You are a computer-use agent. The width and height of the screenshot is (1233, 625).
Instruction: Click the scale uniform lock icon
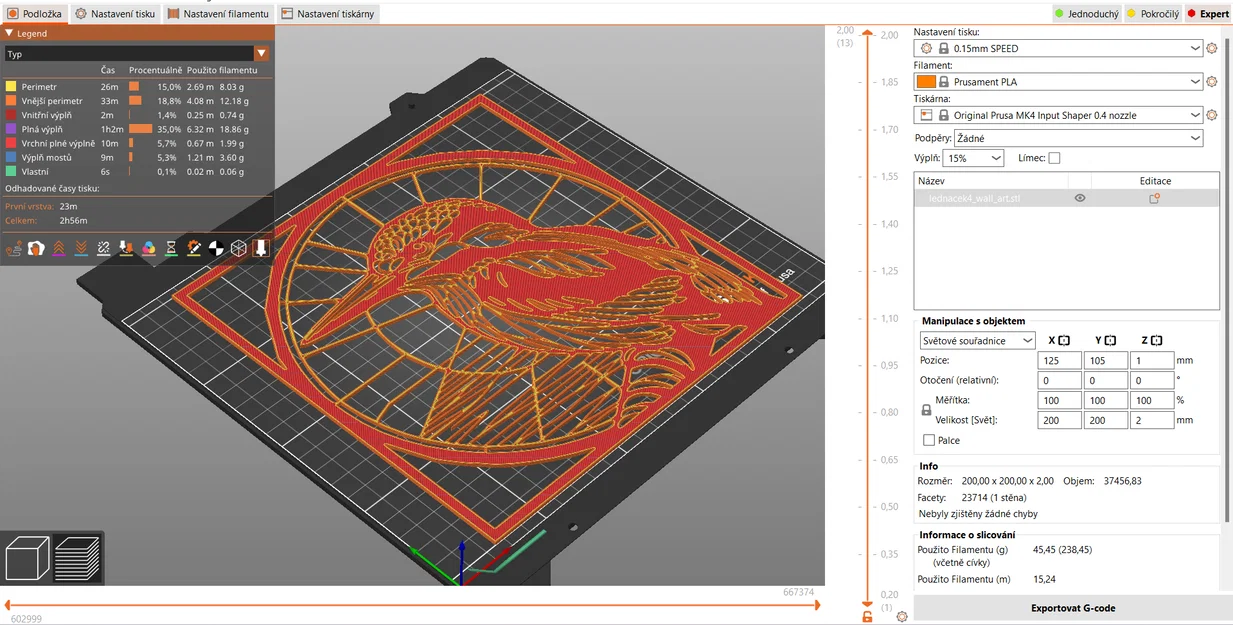[926, 410]
